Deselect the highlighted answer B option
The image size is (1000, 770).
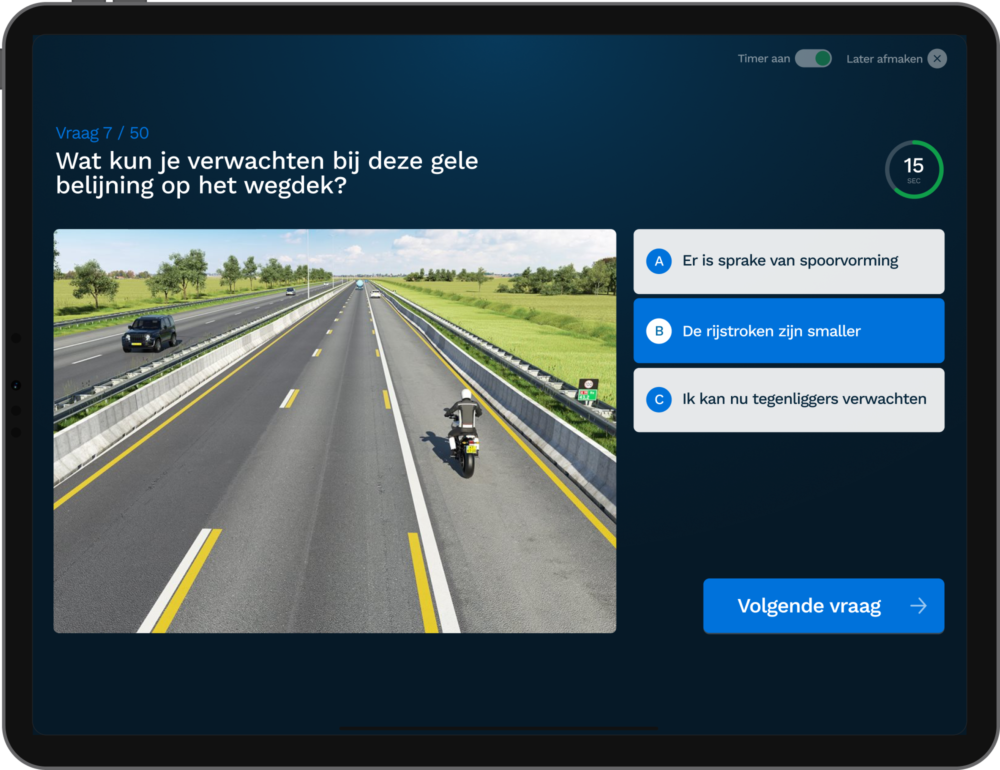pyautogui.click(x=788, y=330)
